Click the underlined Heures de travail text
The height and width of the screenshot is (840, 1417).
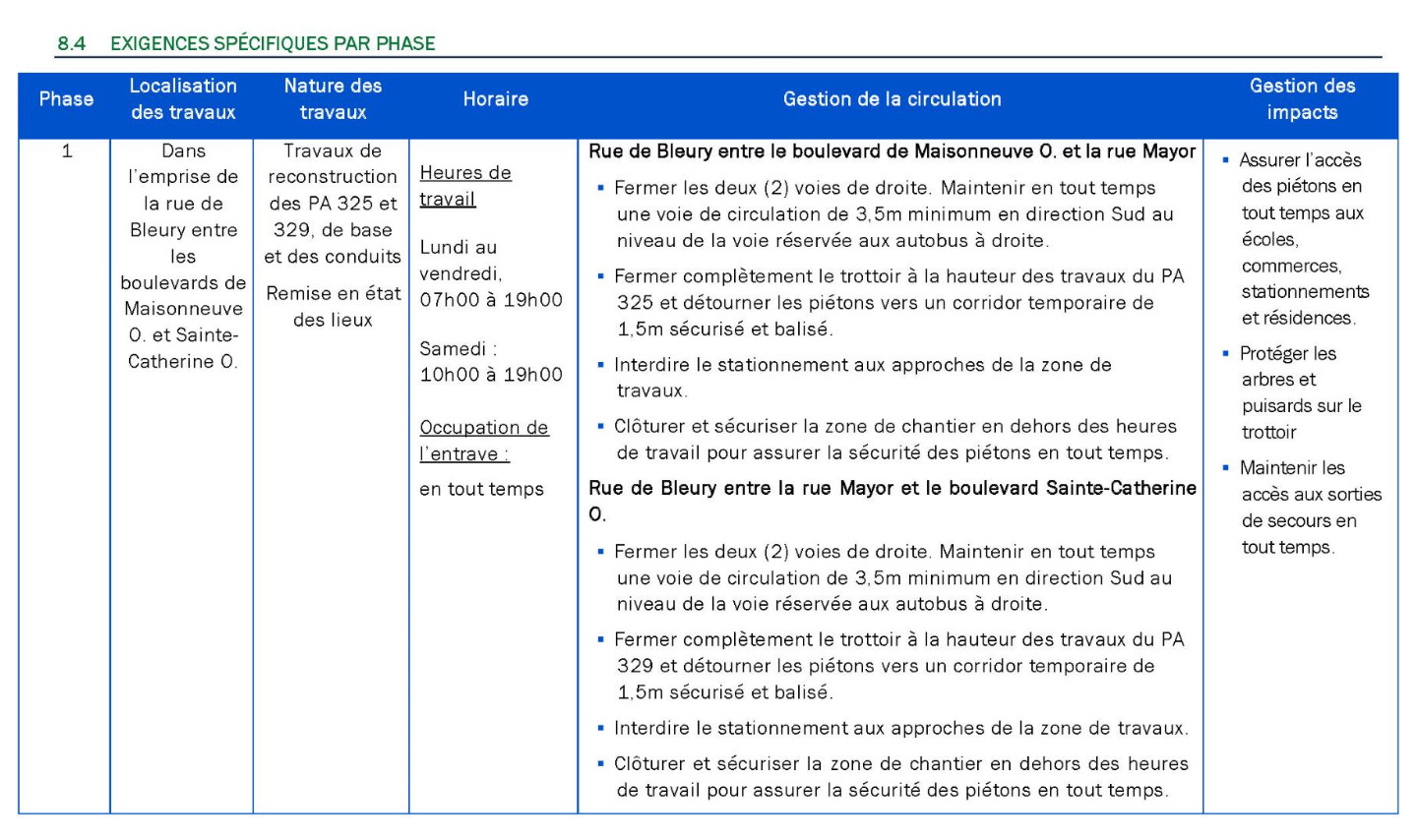[464, 186]
